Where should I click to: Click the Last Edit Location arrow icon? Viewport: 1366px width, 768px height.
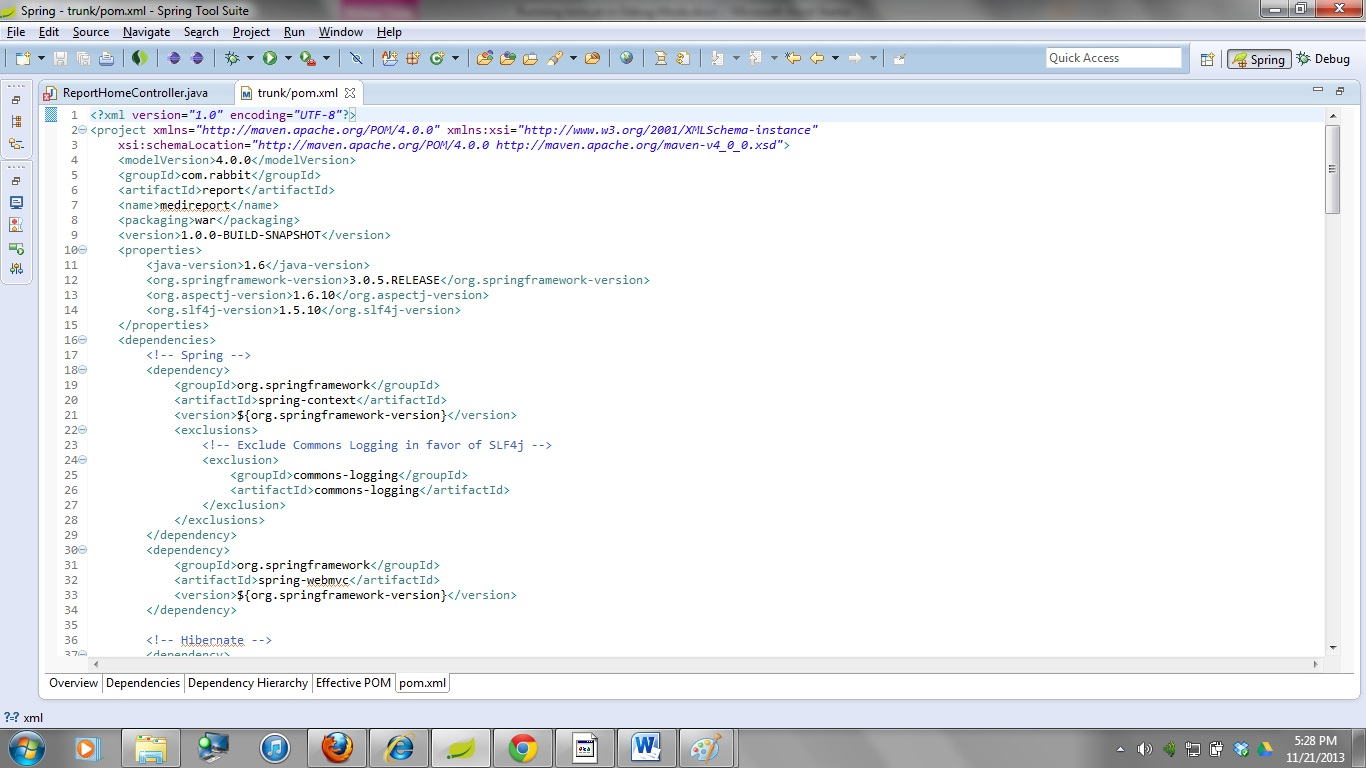click(793, 58)
